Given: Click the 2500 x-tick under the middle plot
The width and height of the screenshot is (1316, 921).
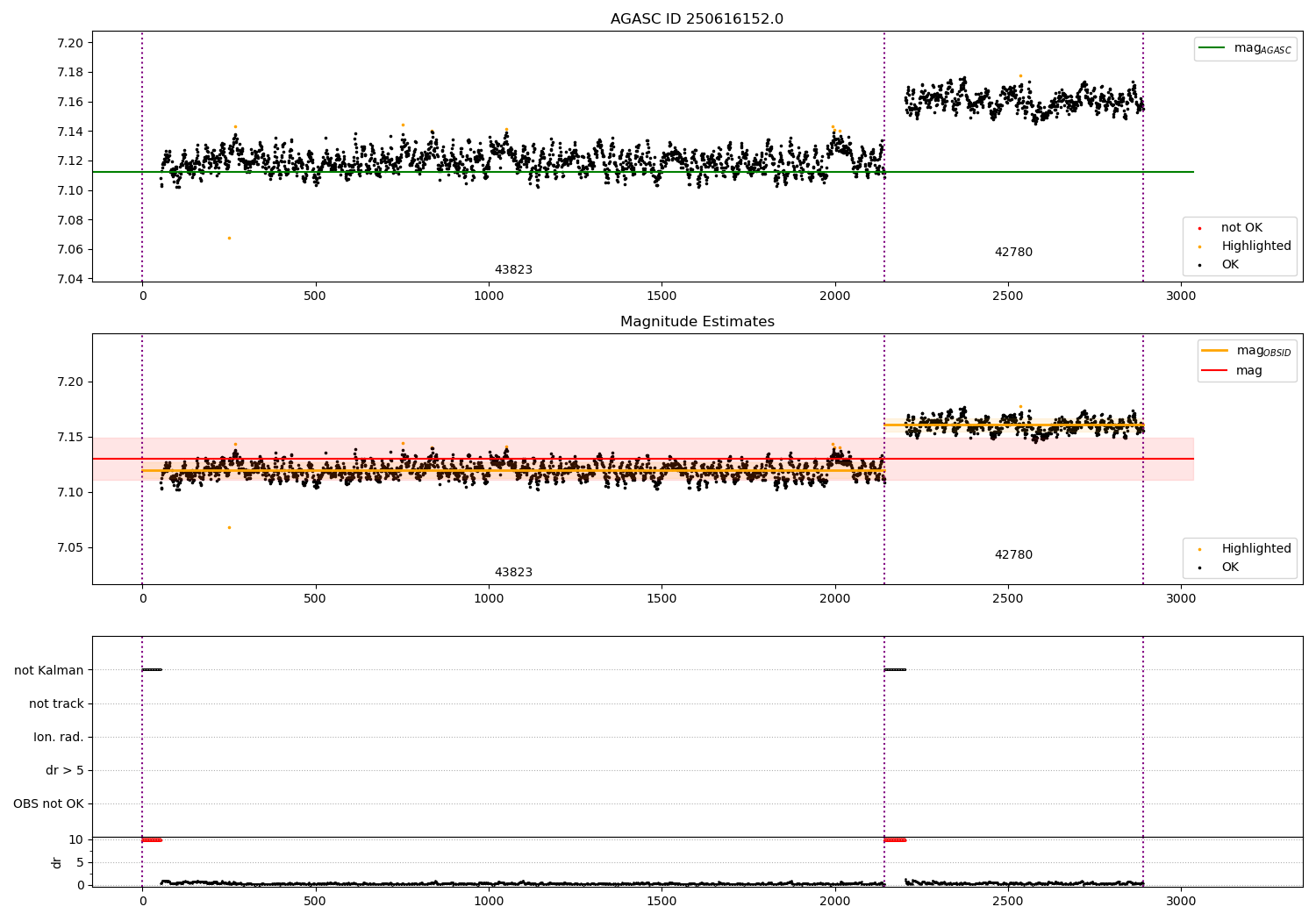Looking at the screenshot, I should click(1007, 599).
